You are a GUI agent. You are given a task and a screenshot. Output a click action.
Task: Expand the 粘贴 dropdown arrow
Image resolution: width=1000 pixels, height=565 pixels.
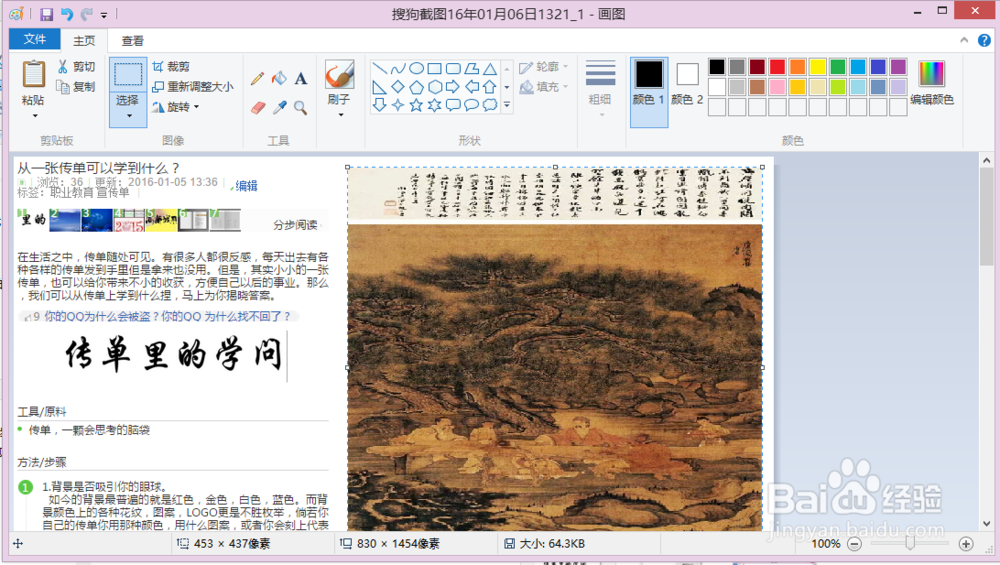click(34, 115)
